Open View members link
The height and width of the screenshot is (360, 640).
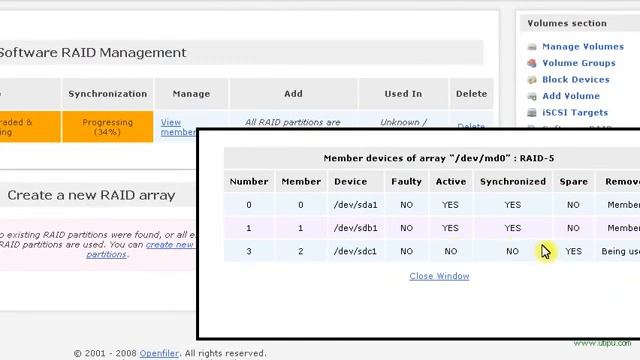[178, 127]
